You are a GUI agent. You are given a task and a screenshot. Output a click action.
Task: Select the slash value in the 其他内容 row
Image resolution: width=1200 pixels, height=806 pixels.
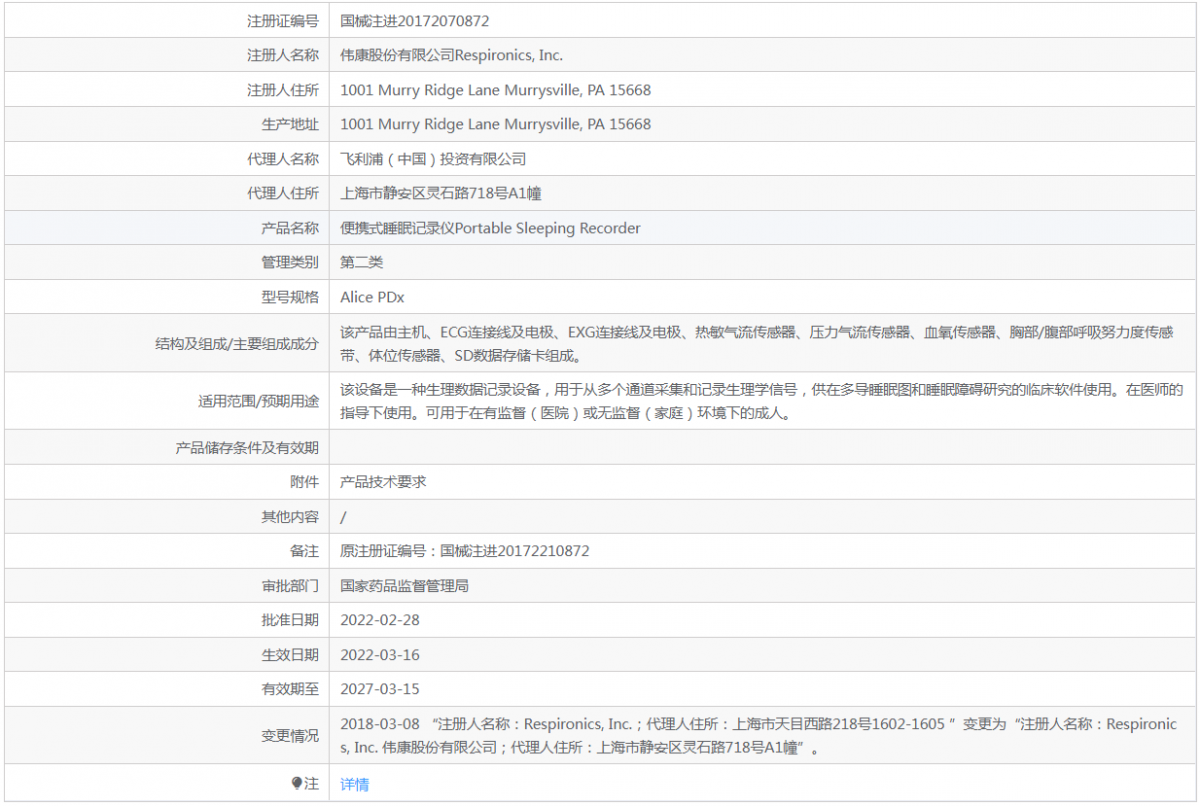coord(343,516)
